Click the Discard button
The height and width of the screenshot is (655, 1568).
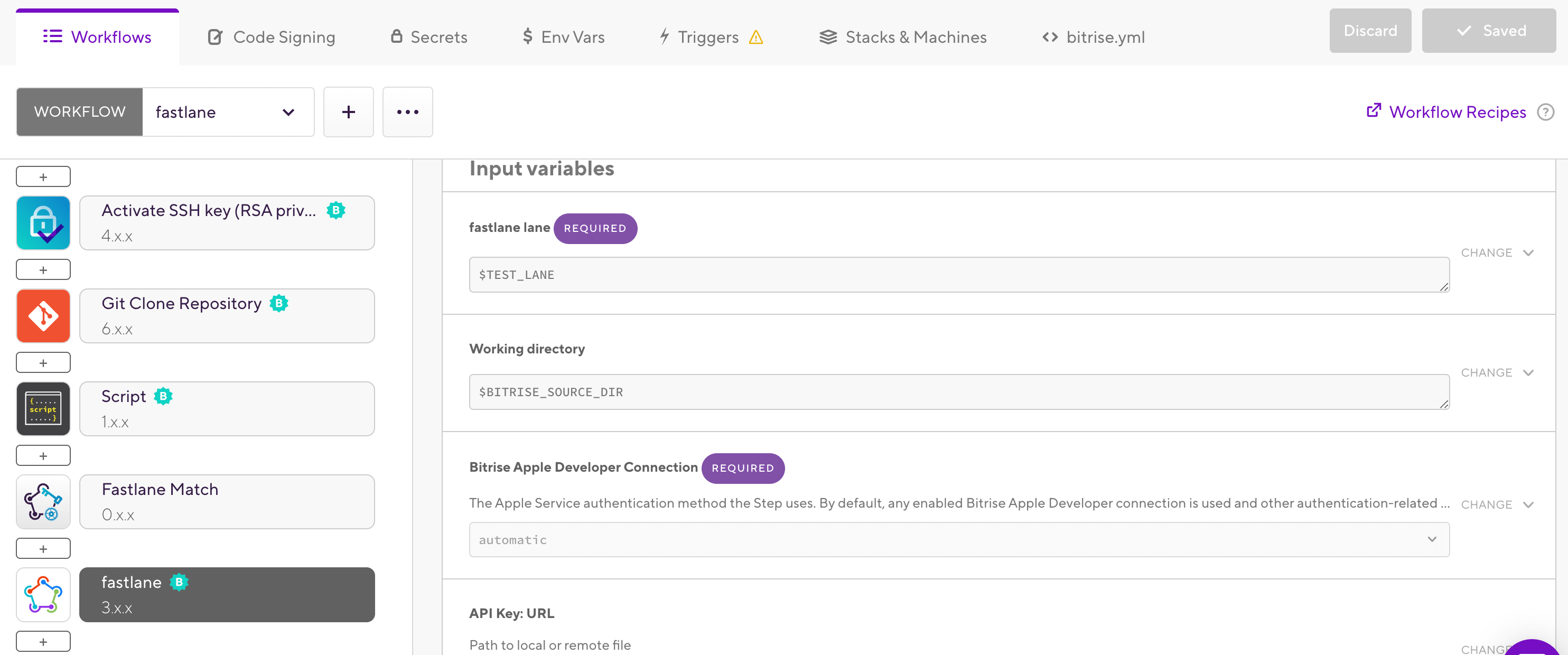click(1370, 31)
